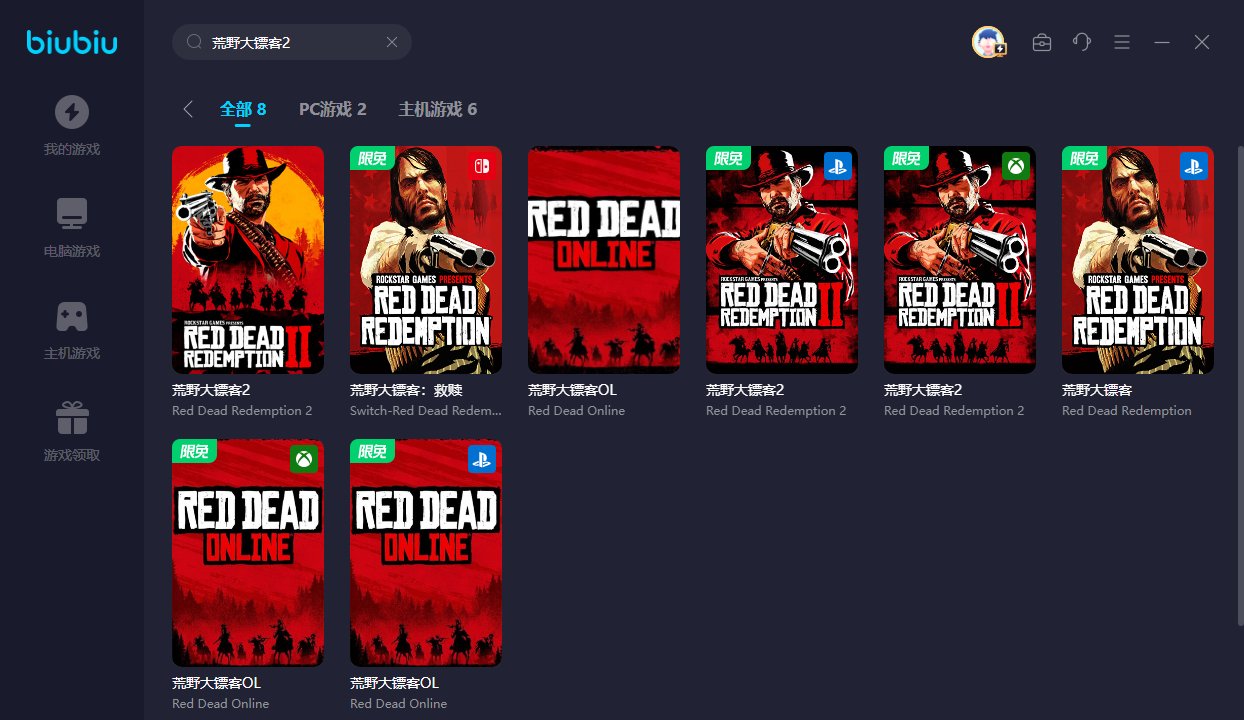The height and width of the screenshot is (720, 1244).
Task: Switch to the 主机游戏 6 tab
Action: tap(437, 109)
